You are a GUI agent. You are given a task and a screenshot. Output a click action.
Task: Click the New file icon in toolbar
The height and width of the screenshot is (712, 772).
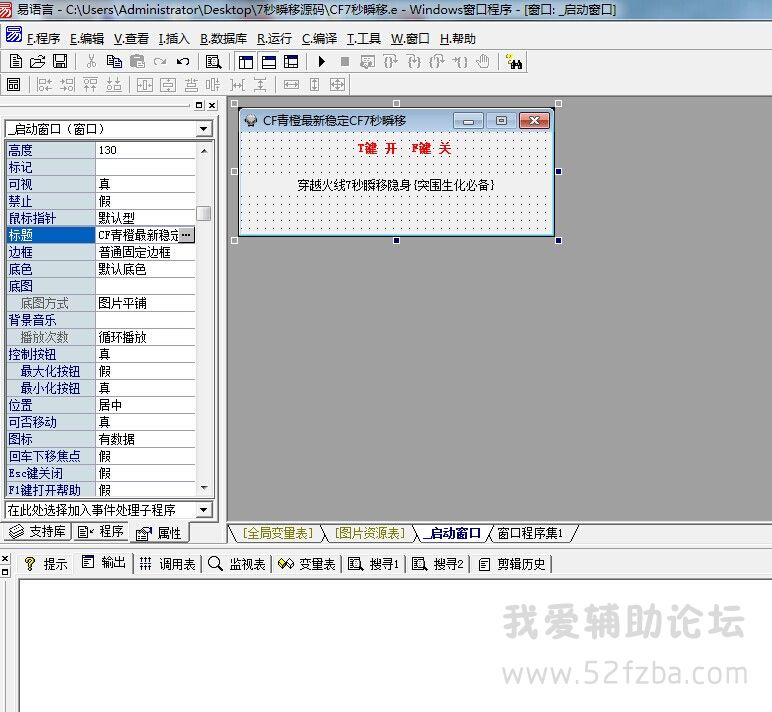click(16, 62)
